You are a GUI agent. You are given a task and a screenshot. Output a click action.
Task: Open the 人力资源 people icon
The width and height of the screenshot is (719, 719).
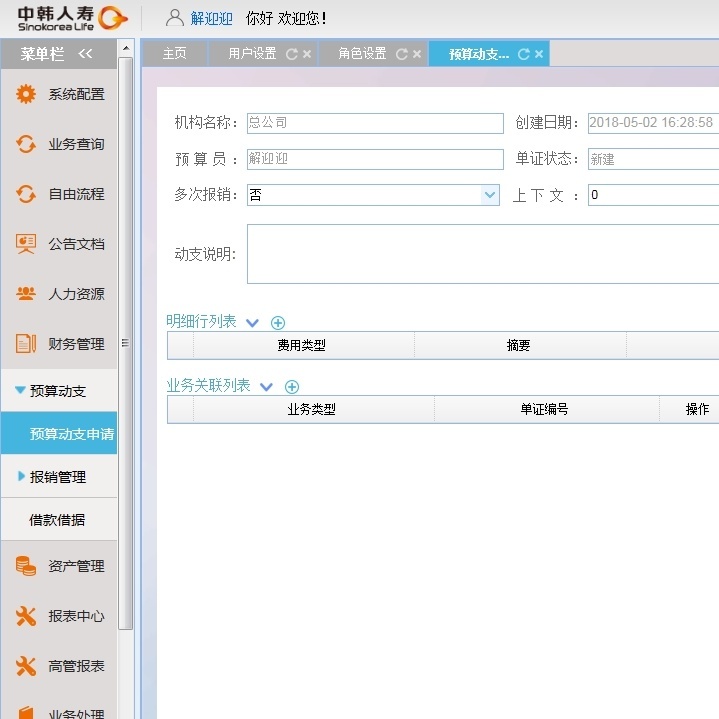click(26, 294)
